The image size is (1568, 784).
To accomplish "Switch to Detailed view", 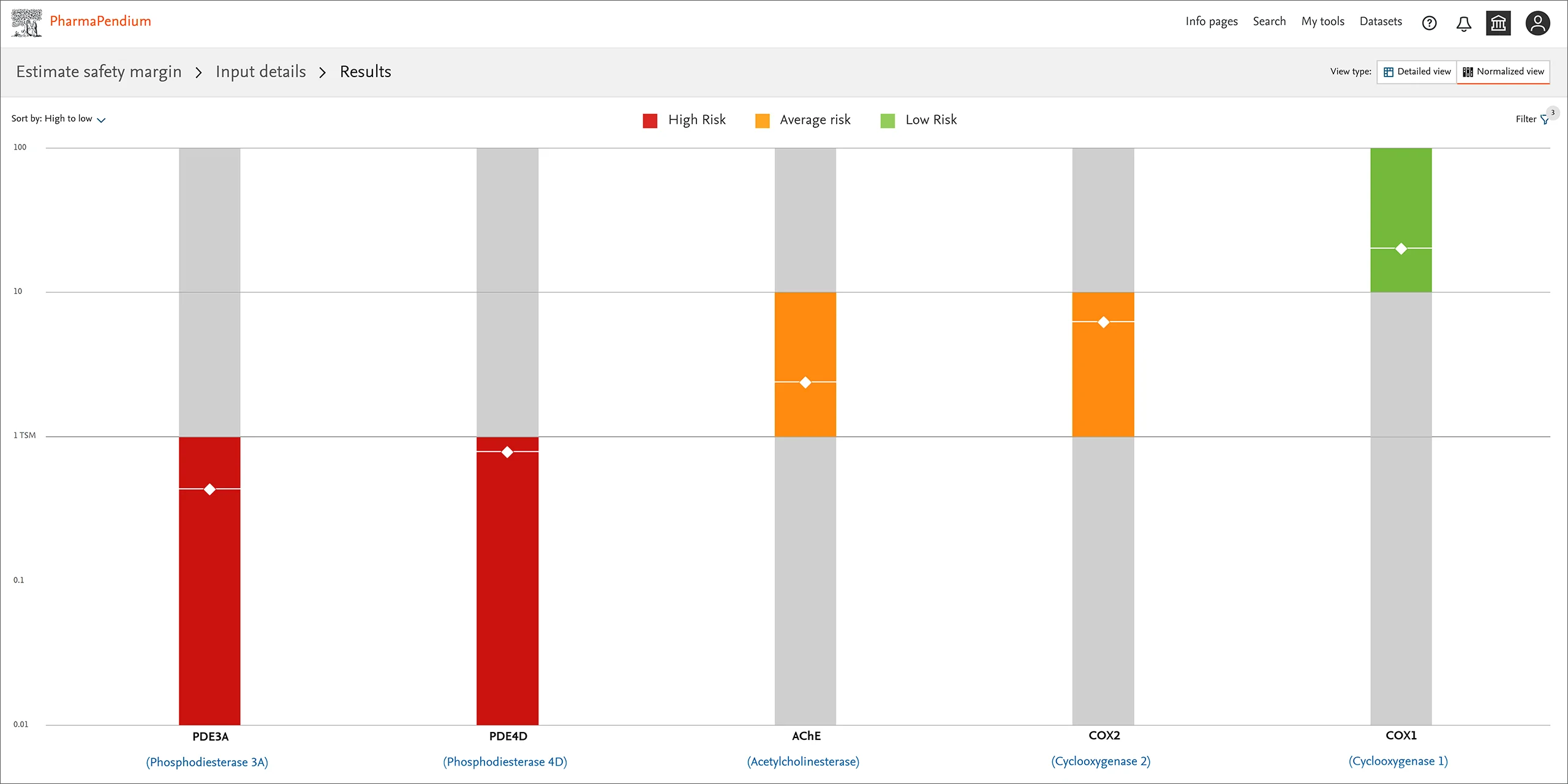I will coord(1417,72).
